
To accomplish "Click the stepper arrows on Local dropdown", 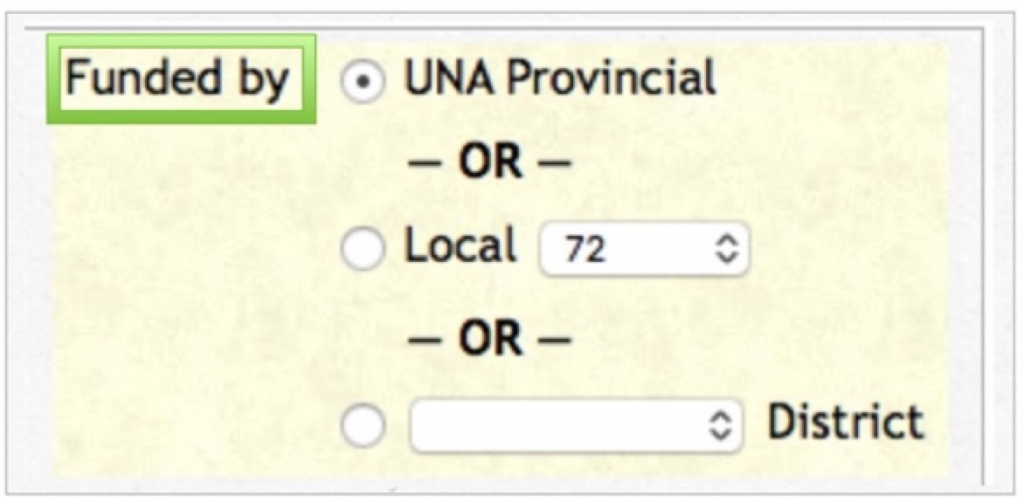I will [x=726, y=249].
